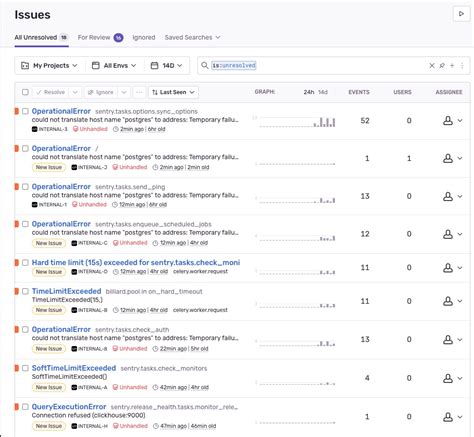Open the SoftTimeLimitExceeded issue link
This screenshot has width=474, height=437.
coord(74,368)
